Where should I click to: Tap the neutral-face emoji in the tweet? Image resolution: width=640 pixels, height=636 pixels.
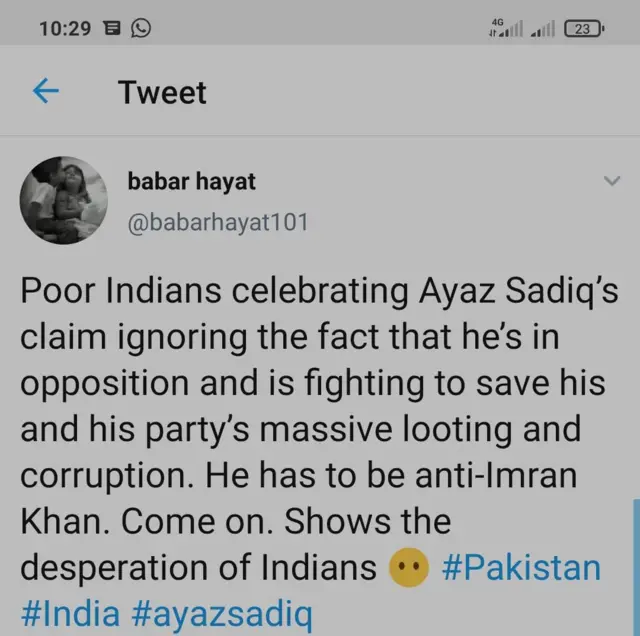(408, 568)
